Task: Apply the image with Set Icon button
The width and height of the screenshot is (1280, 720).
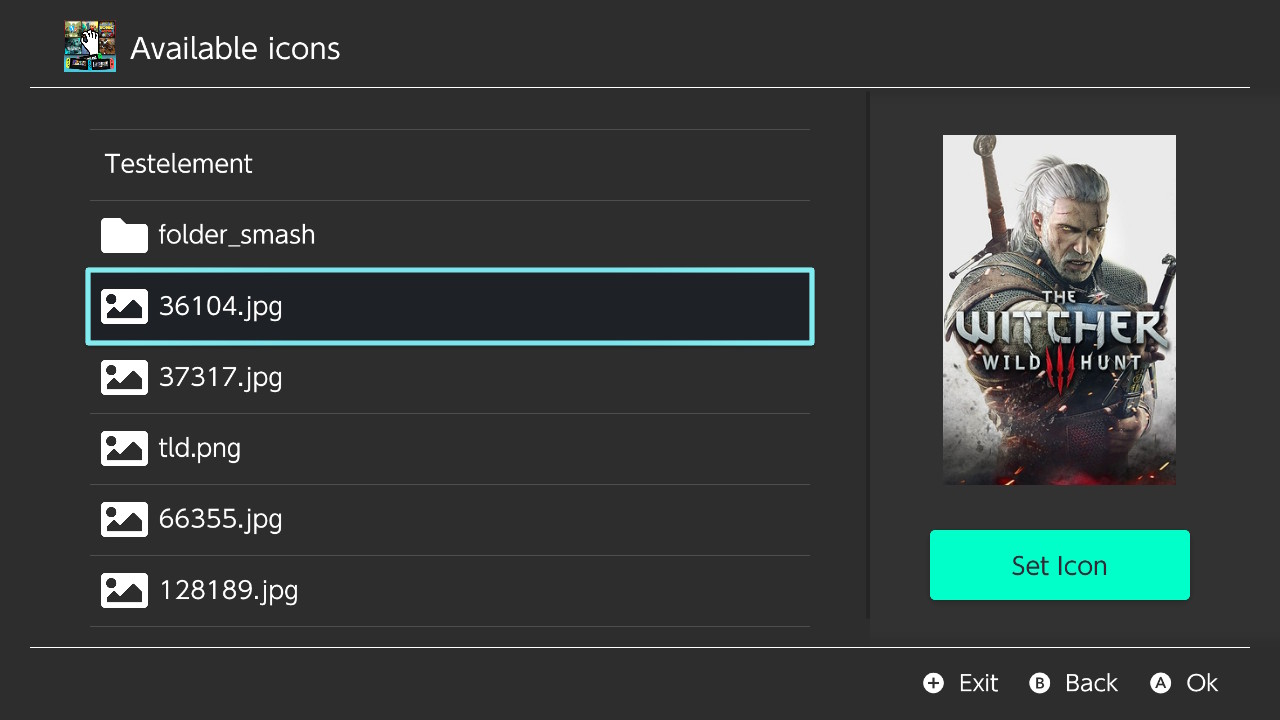Action: 1060,565
